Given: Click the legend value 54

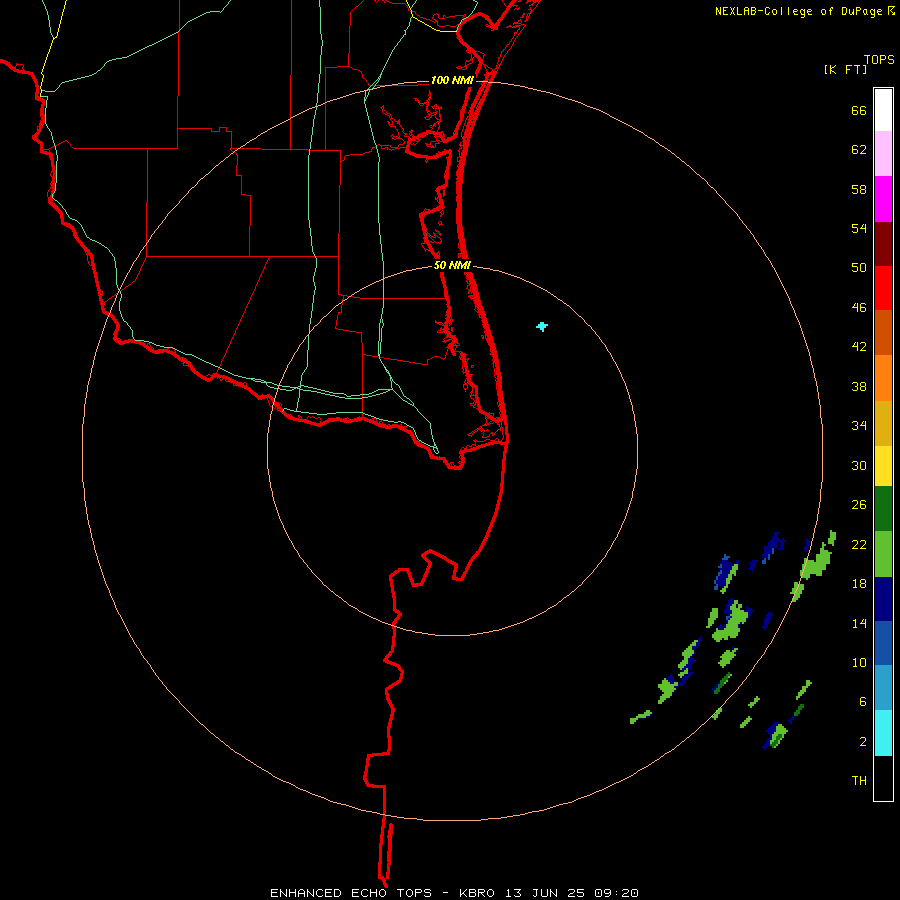Looking at the screenshot, I should point(859,228).
